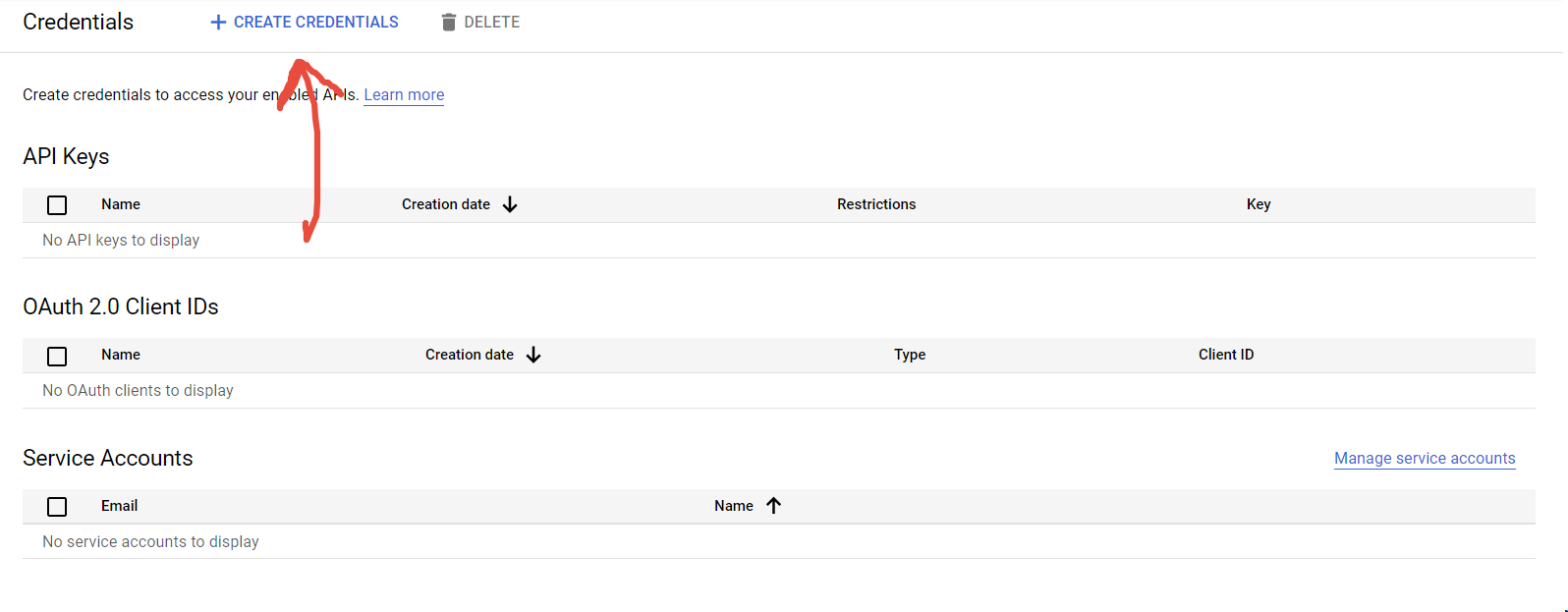Open Manage service accounts link

[x=1425, y=459]
